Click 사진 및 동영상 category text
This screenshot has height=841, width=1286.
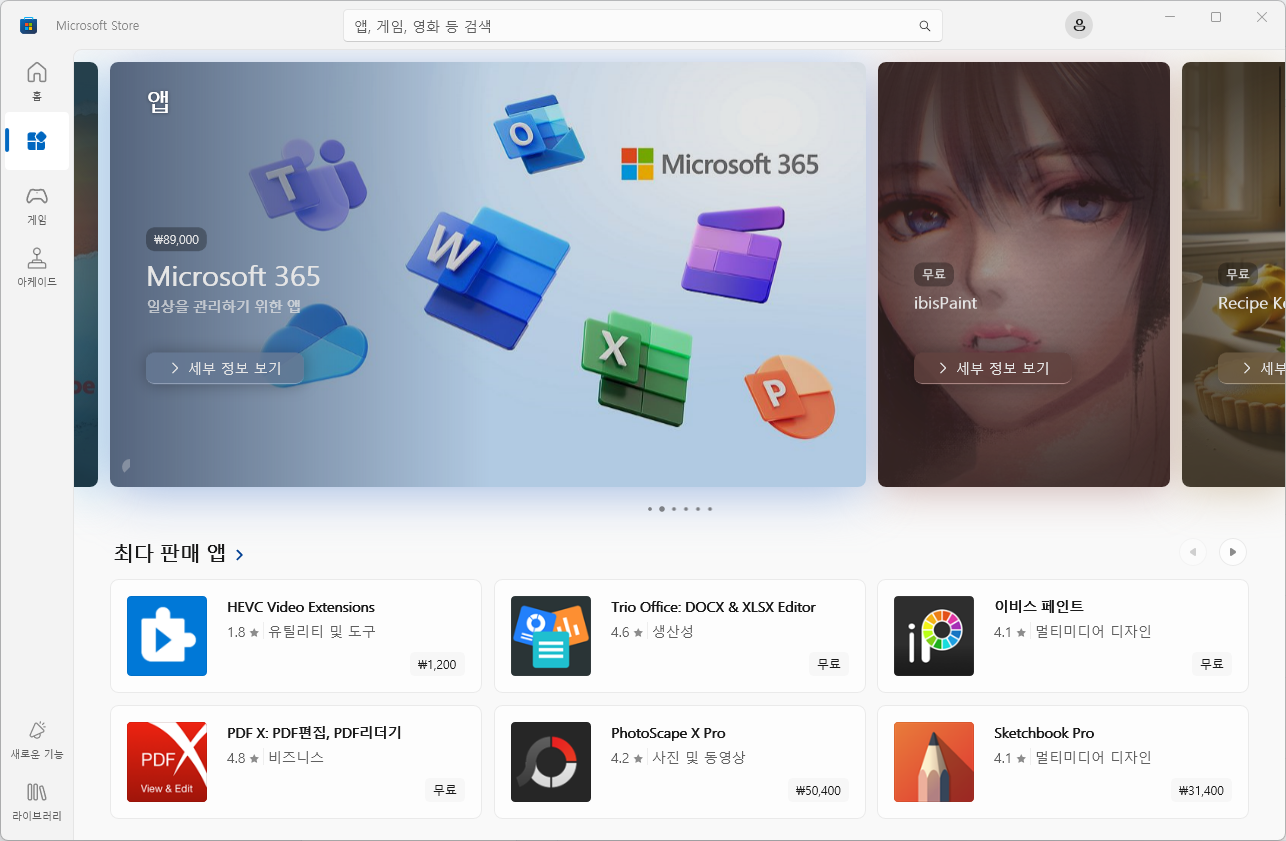pos(699,758)
